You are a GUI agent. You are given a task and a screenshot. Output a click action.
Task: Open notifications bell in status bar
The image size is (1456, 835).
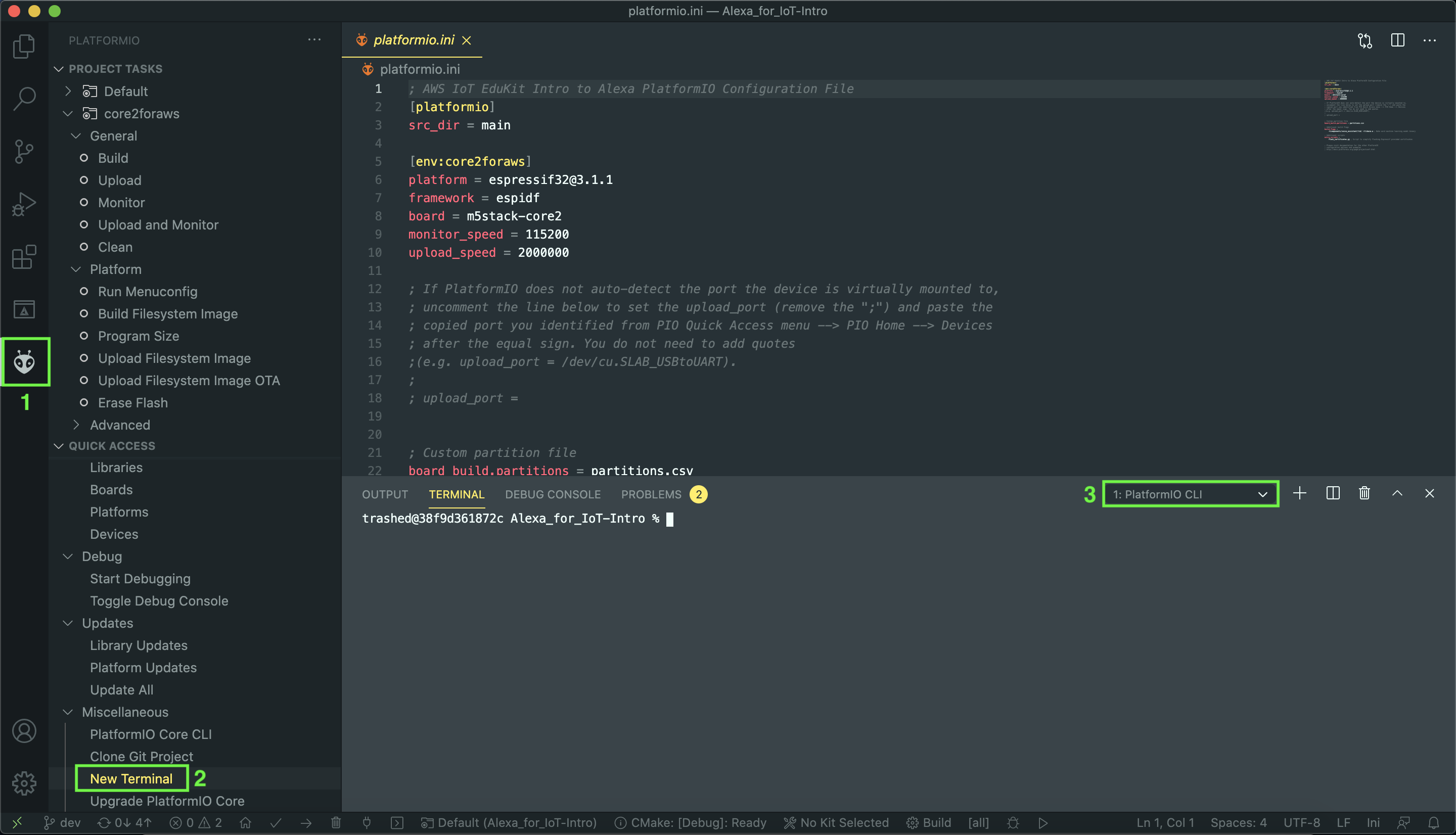point(1433,823)
